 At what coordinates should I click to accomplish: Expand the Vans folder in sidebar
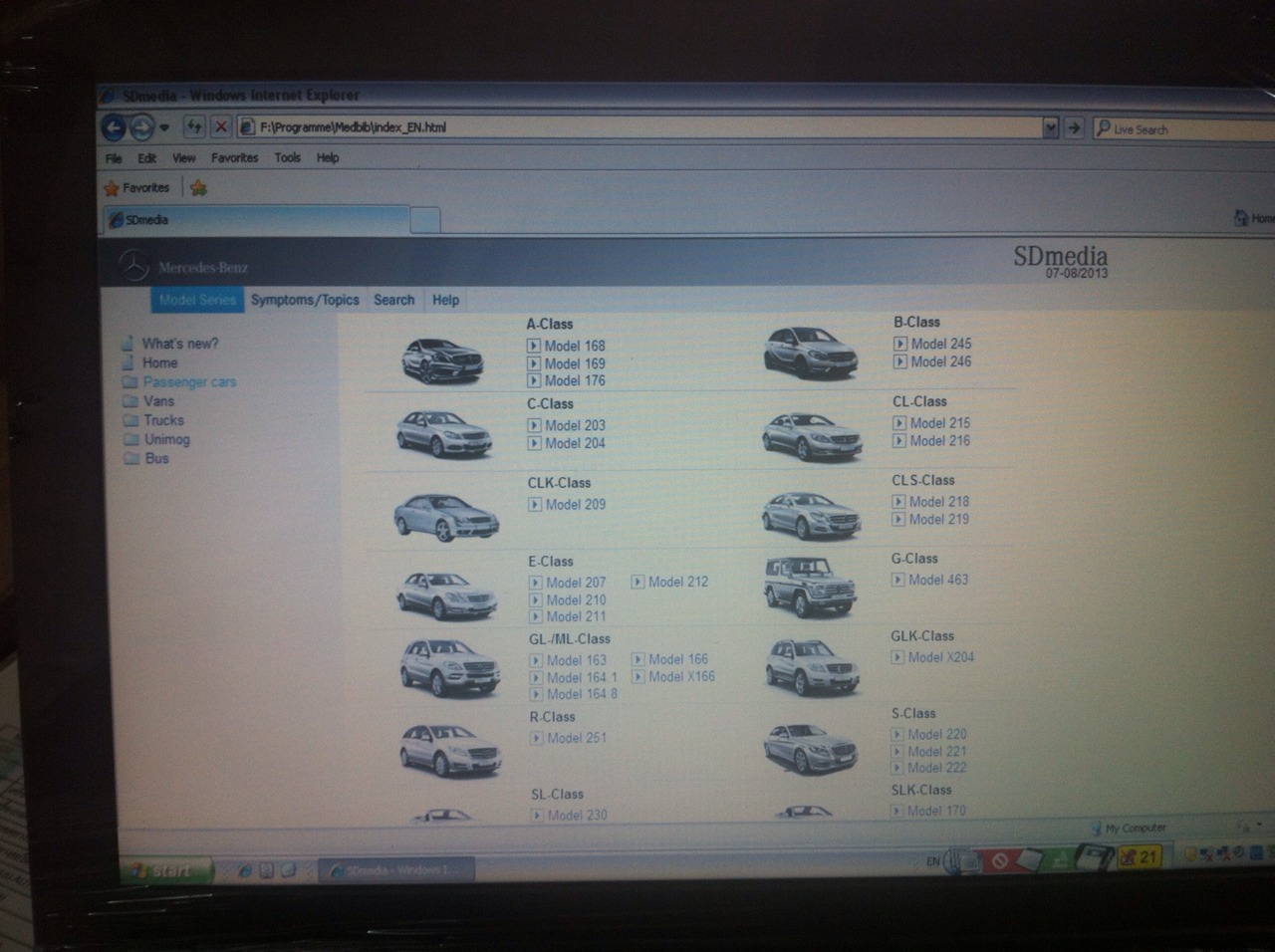pos(129,401)
